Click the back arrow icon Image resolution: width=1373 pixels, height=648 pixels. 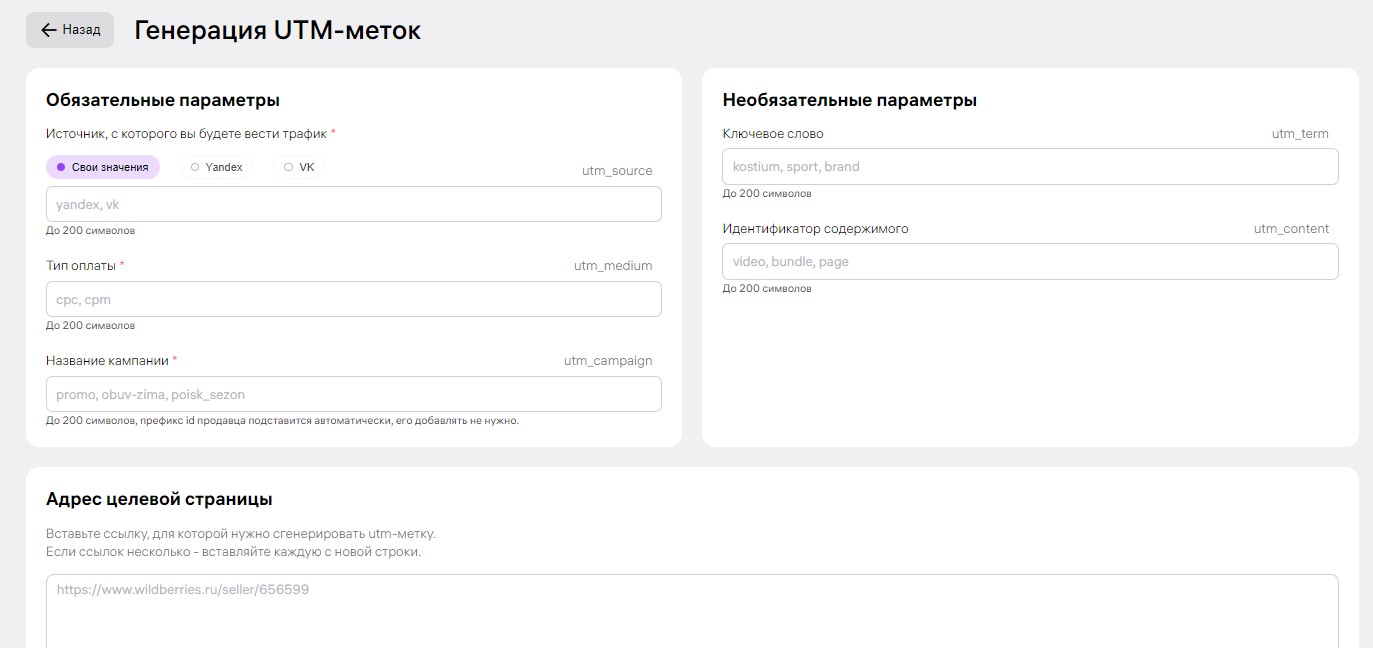pos(48,30)
